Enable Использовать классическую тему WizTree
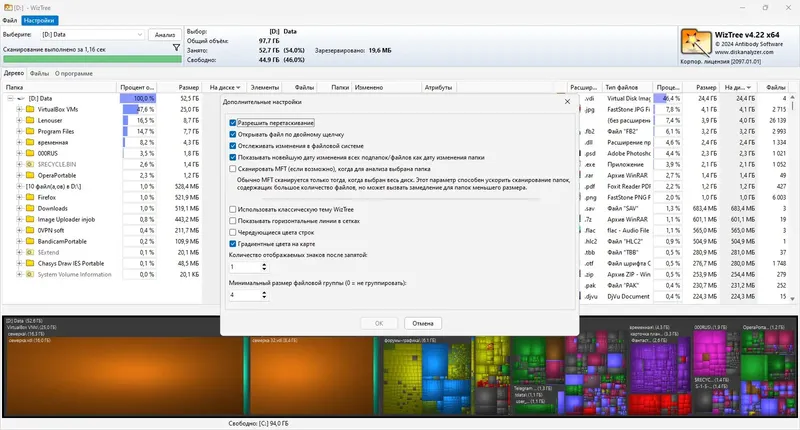Screen dimensions: 800x430 pos(233,209)
